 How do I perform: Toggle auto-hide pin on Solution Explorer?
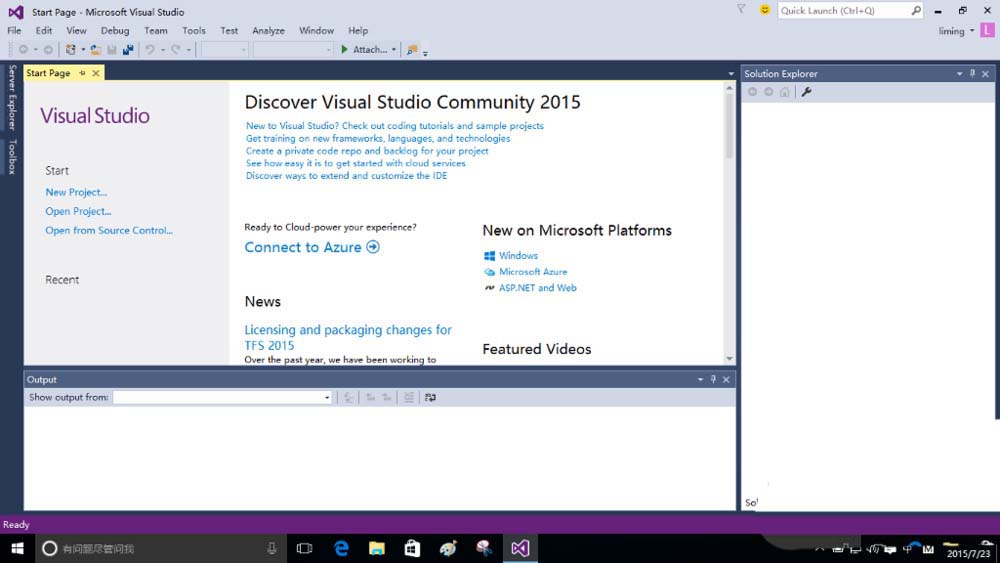click(972, 74)
